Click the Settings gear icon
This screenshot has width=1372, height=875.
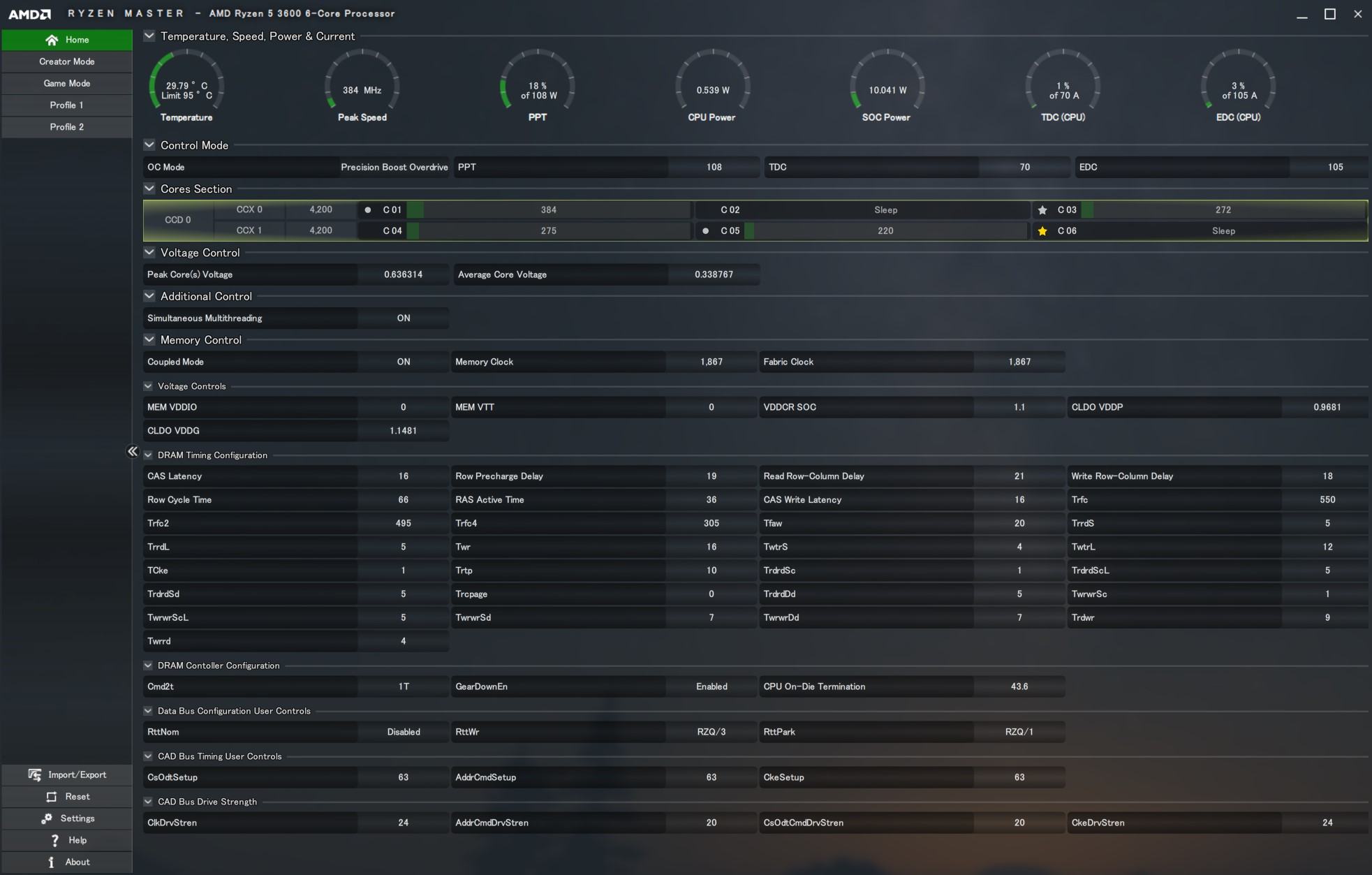[x=47, y=818]
